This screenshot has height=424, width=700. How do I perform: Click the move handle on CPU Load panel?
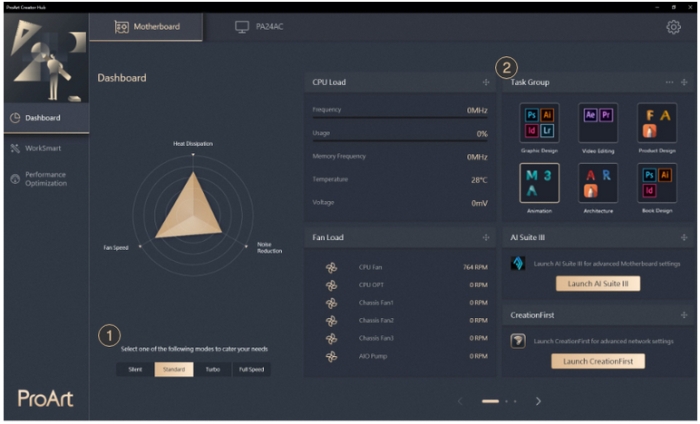486,82
